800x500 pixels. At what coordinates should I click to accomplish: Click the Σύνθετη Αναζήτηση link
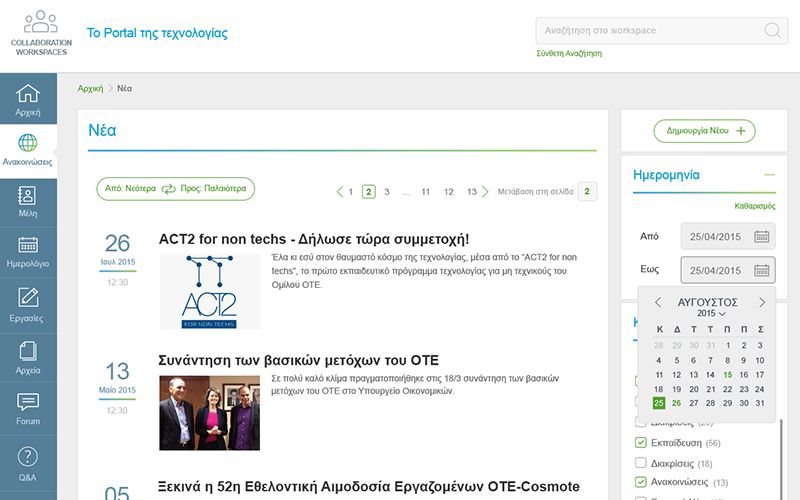(569, 54)
